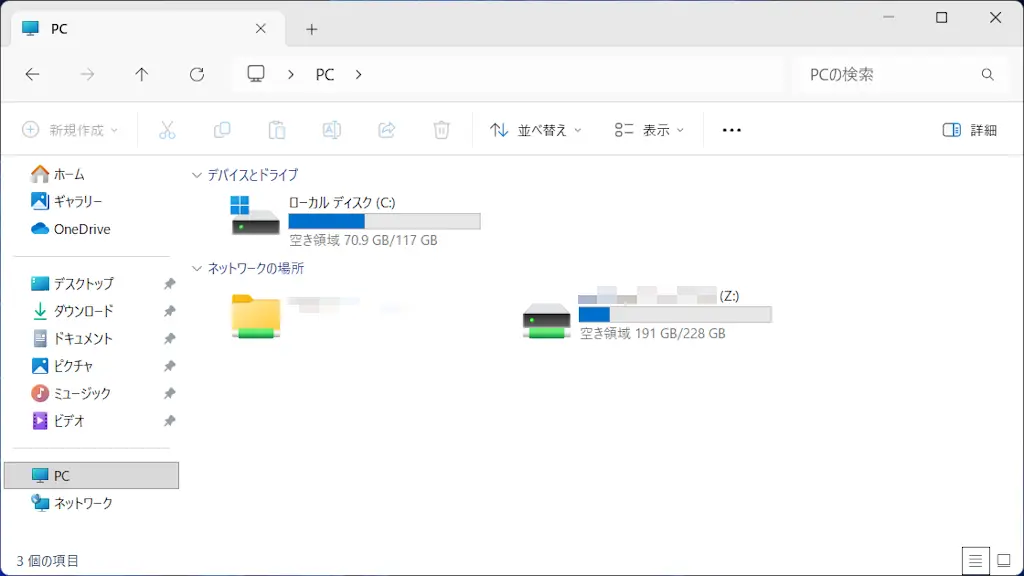Click the Cut scissors icon in toolbar

pos(167,130)
